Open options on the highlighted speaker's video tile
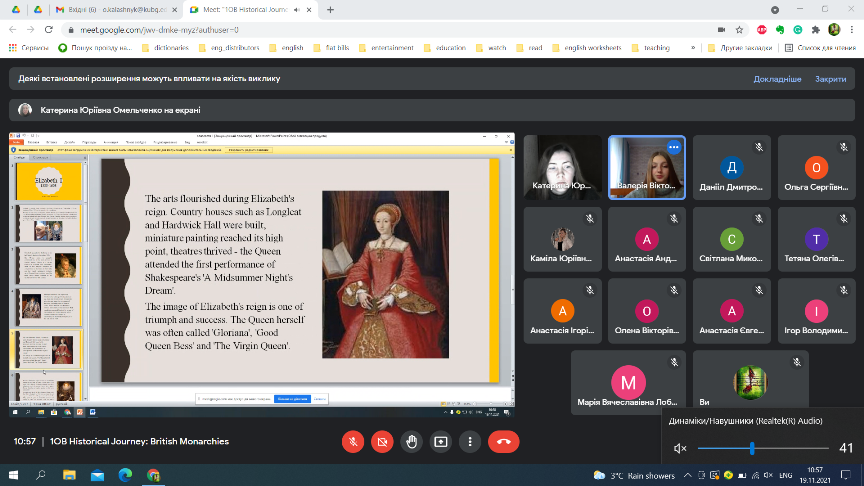Screen dimensions: 864x486 (673, 147)
